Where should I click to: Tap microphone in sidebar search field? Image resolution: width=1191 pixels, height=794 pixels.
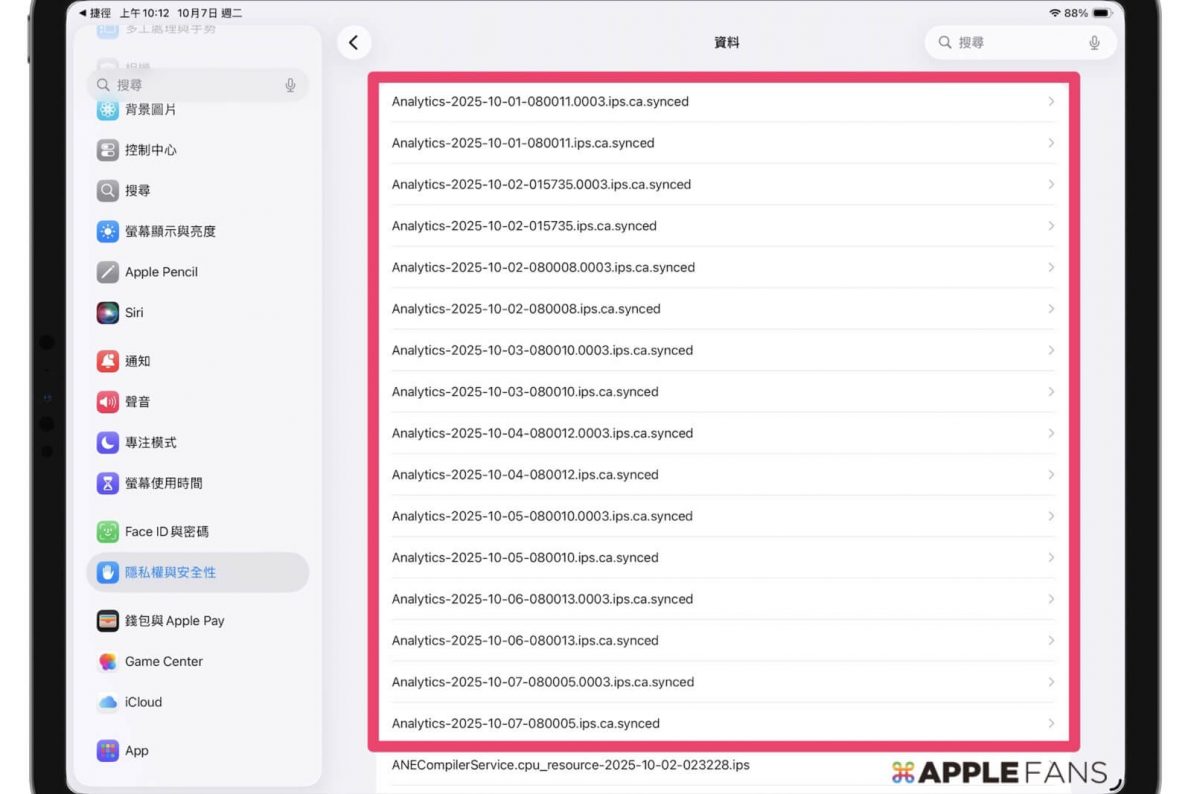[x=290, y=86]
